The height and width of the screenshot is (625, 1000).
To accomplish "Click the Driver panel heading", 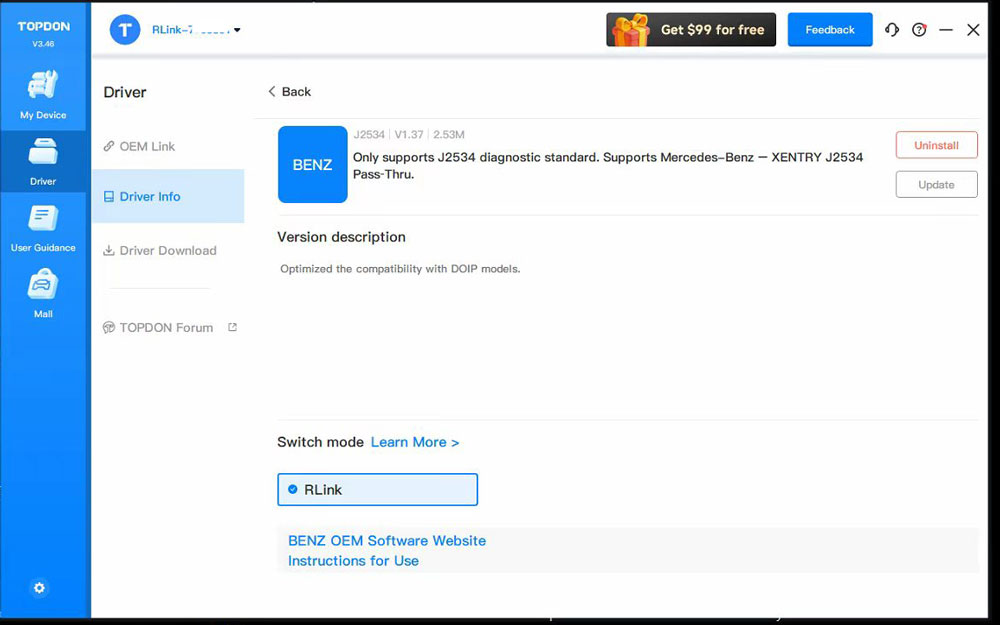I will [125, 92].
